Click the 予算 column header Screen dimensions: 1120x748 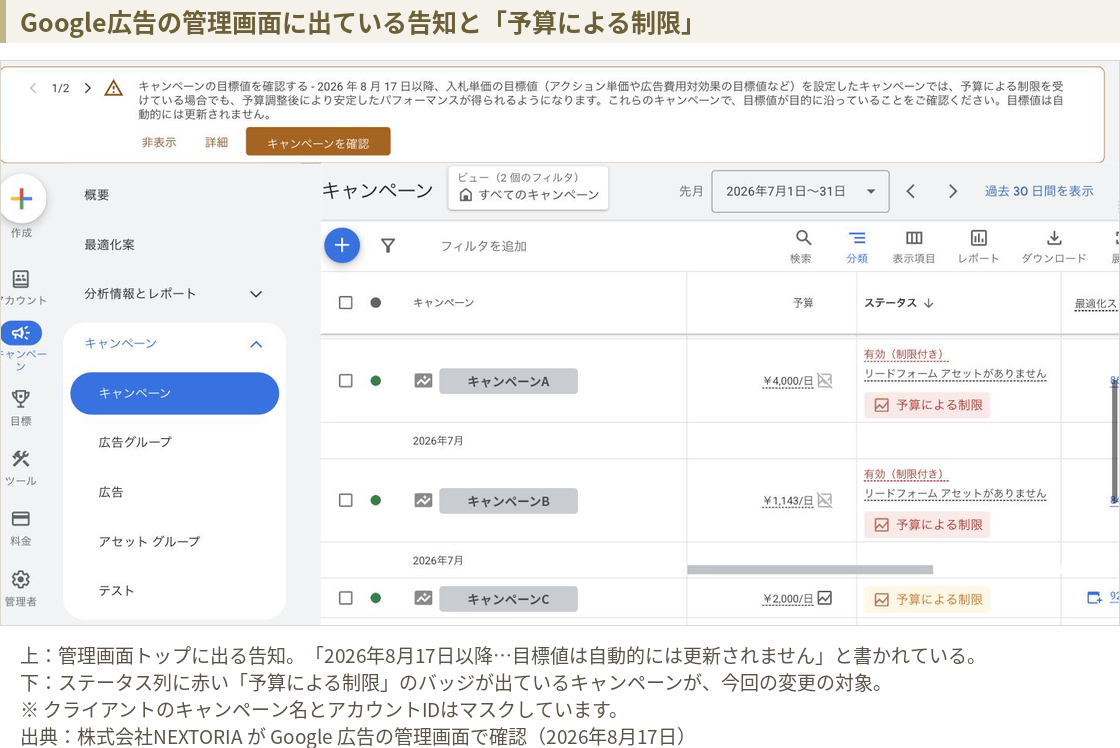803,303
